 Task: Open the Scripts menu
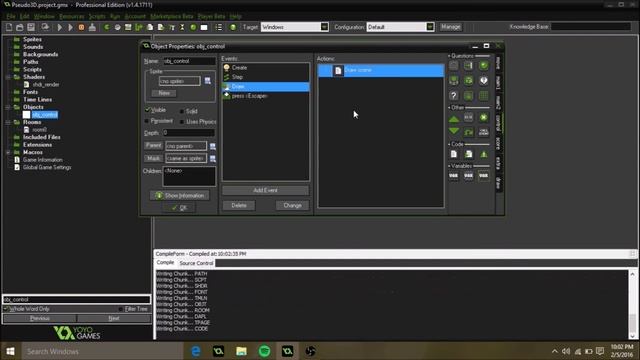[x=97, y=16]
